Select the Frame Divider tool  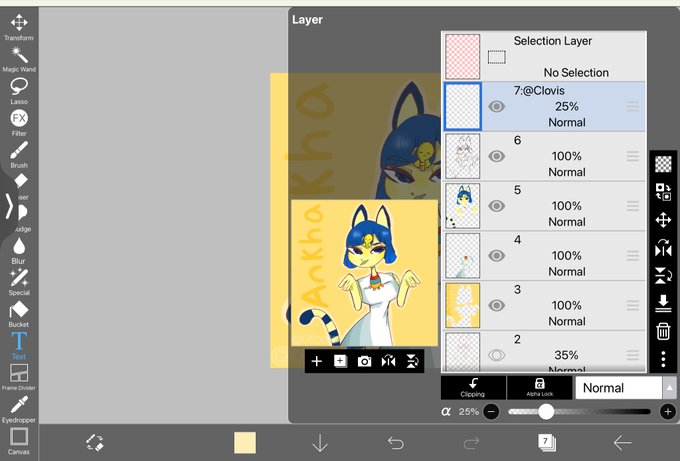click(x=19, y=377)
